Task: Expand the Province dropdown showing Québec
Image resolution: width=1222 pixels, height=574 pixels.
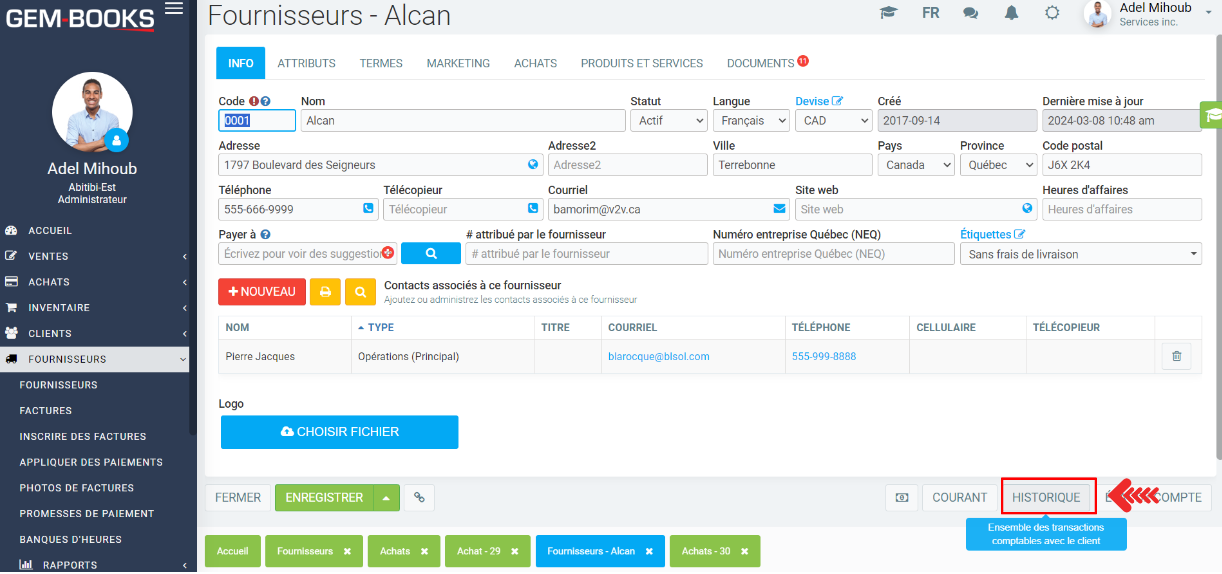Action: tap(998, 165)
